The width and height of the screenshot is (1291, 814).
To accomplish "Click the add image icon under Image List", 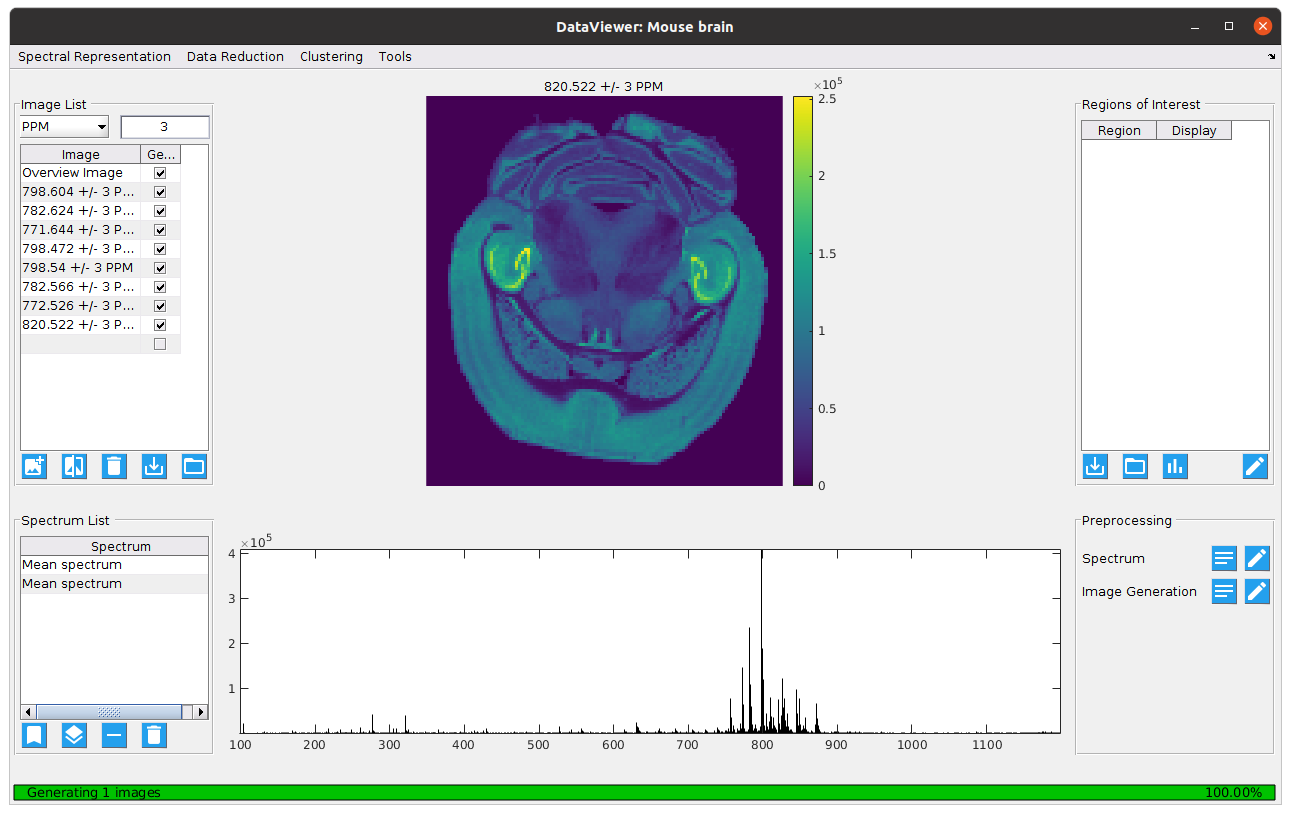I will point(34,466).
